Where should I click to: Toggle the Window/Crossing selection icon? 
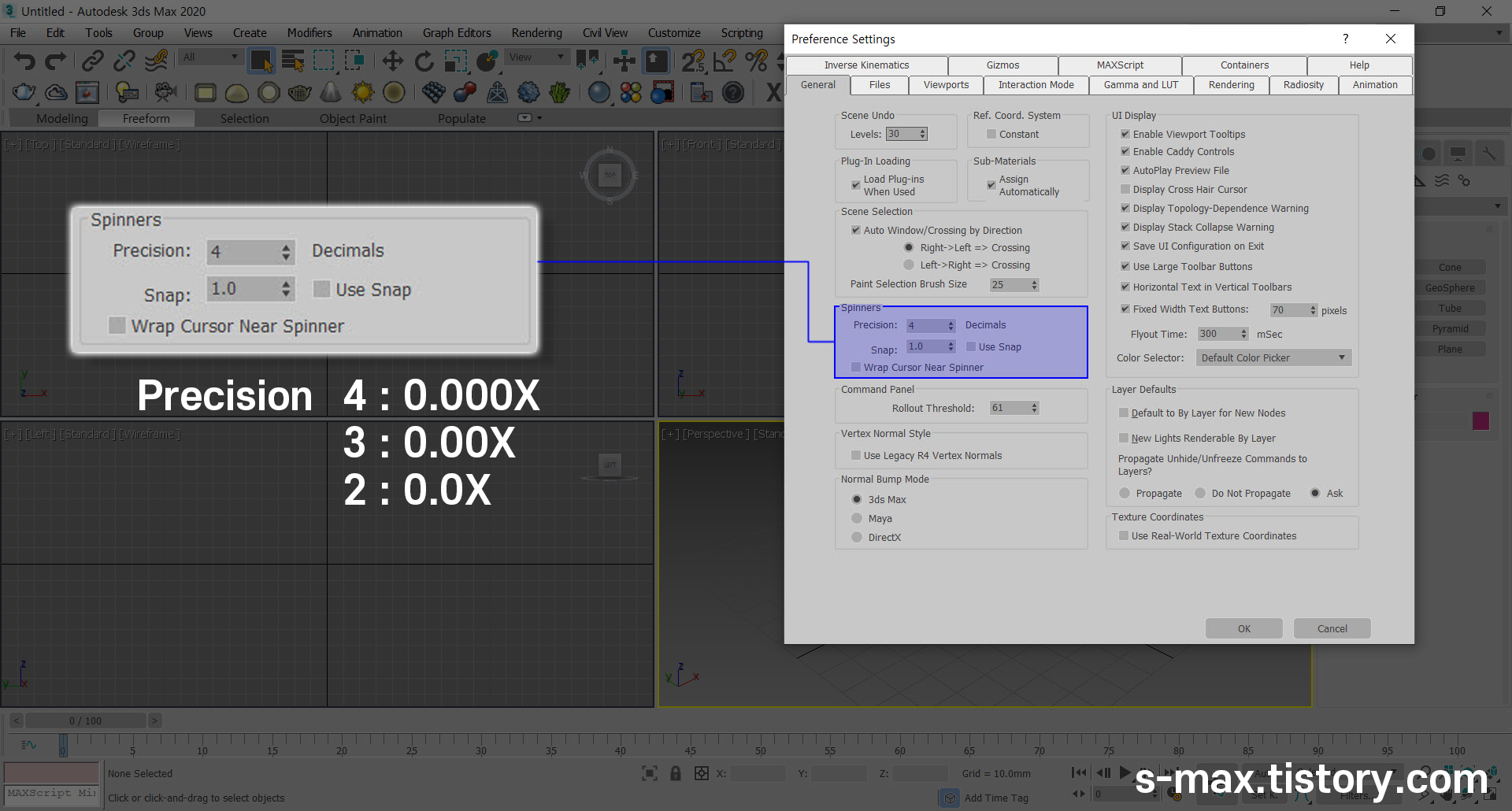point(354,61)
